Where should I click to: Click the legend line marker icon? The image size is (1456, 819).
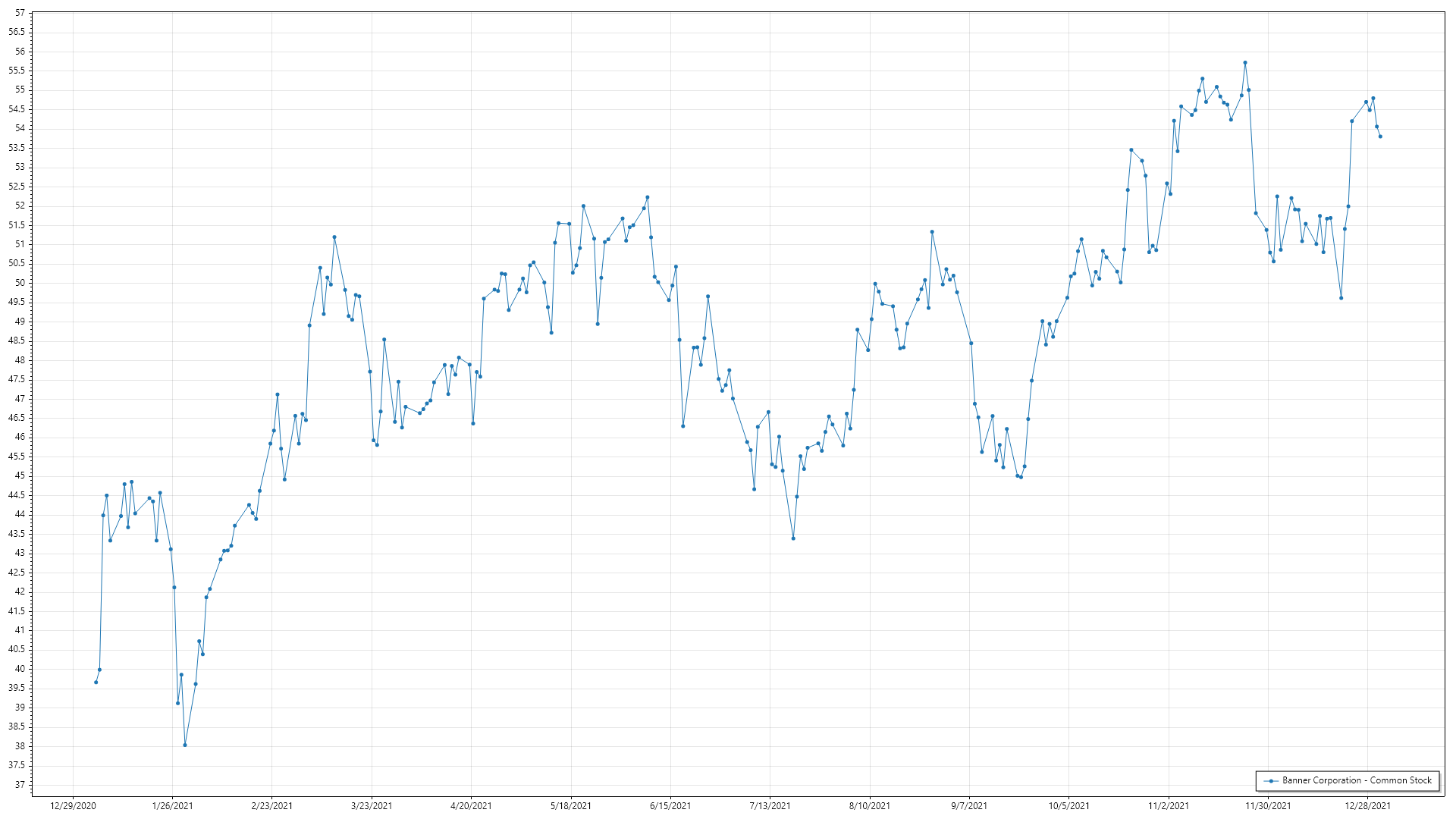point(1270,780)
